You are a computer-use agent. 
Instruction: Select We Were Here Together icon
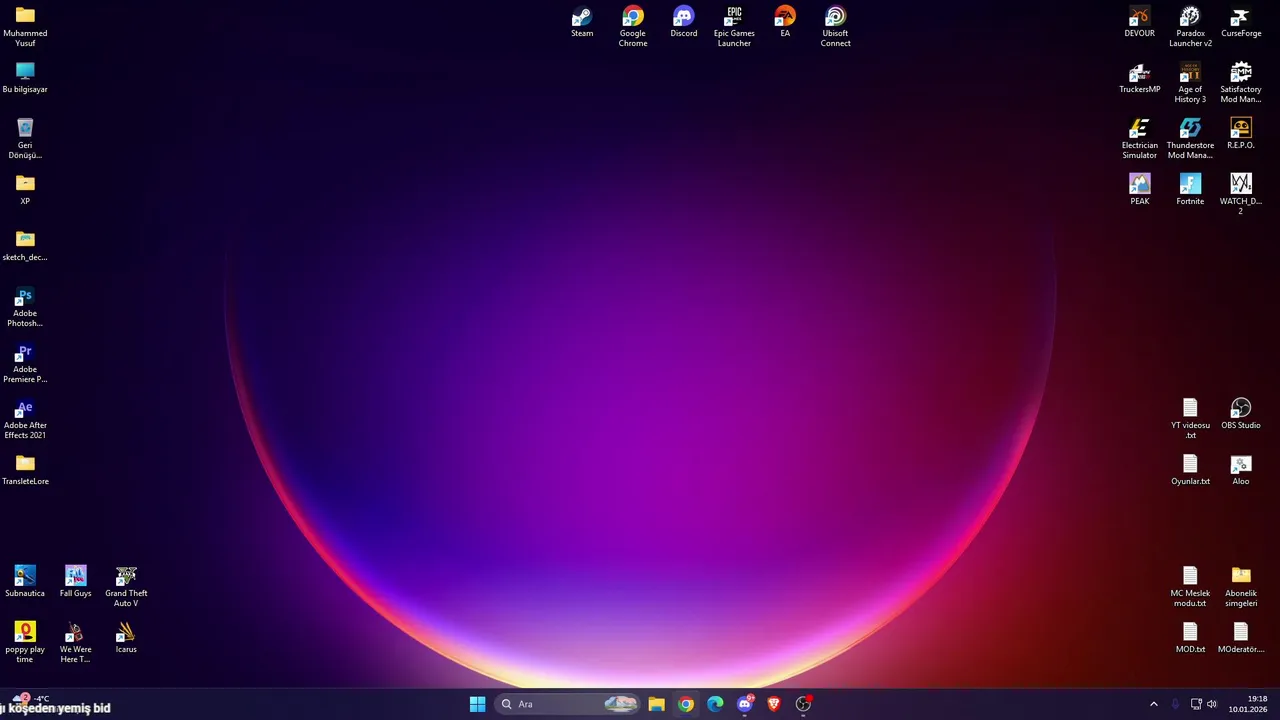click(76, 643)
